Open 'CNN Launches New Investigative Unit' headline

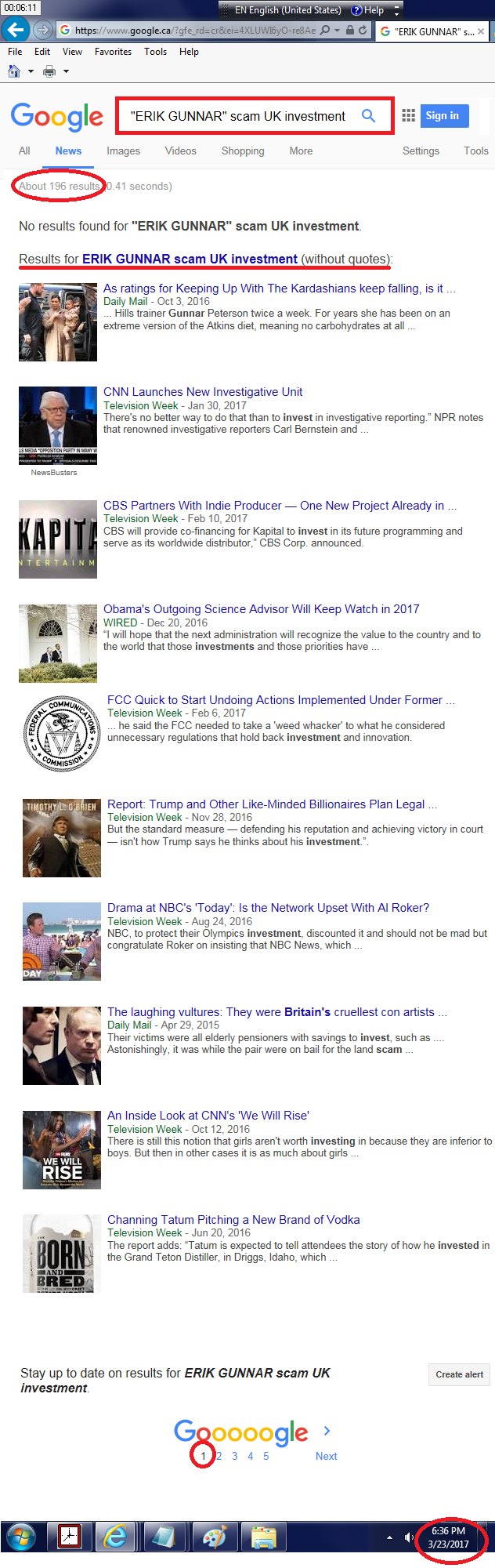(x=203, y=392)
